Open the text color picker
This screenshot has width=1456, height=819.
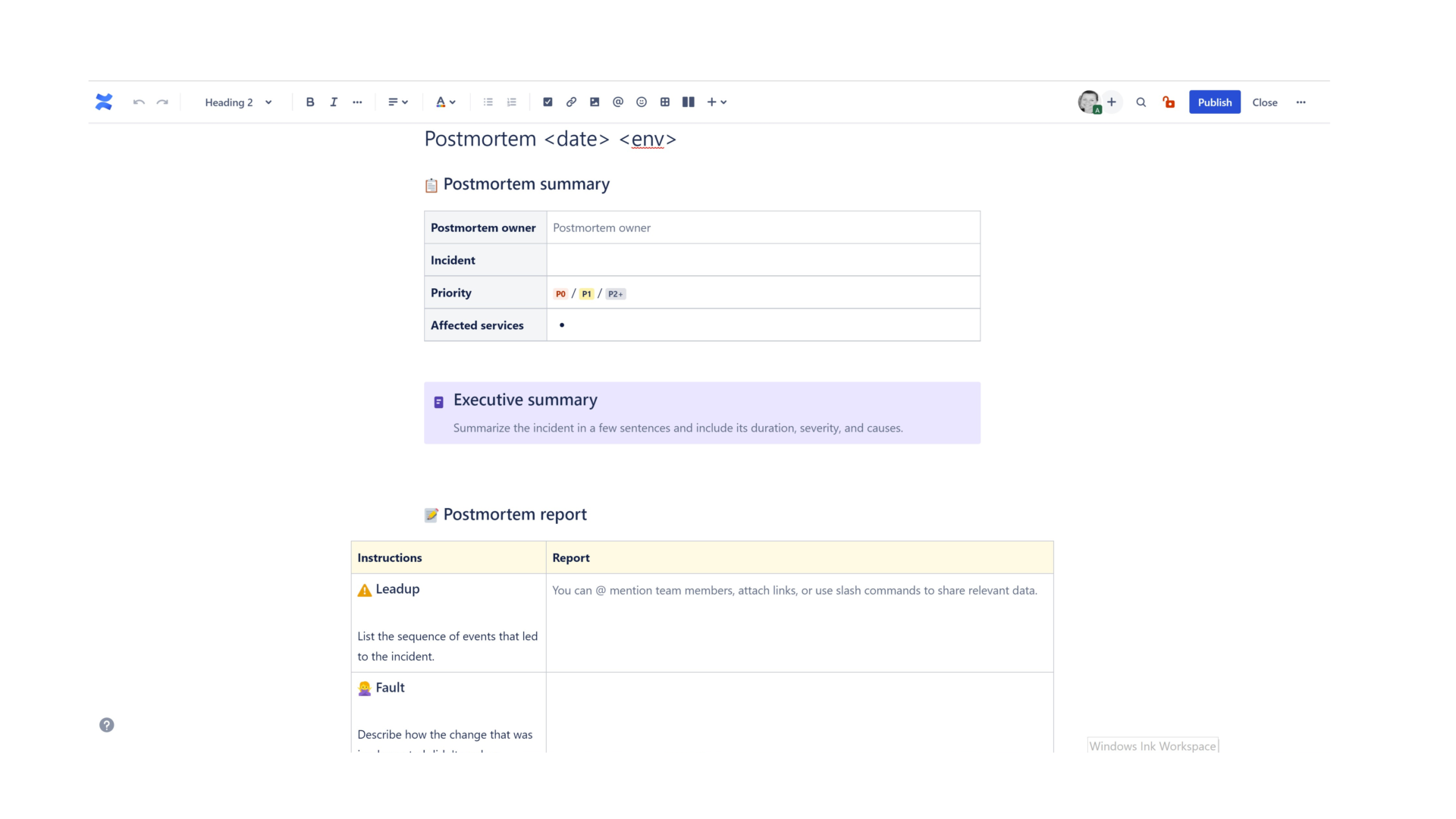446,102
